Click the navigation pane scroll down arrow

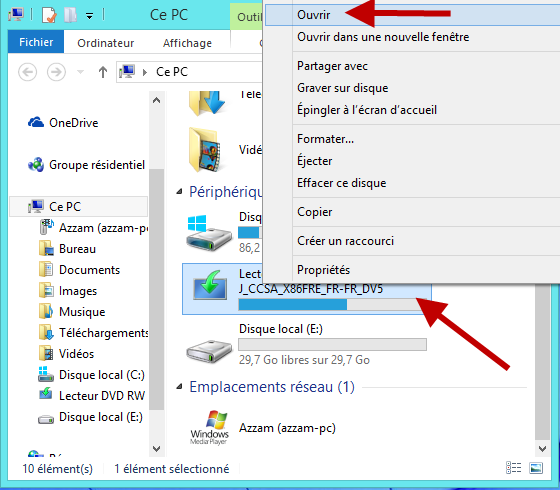tap(156, 449)
